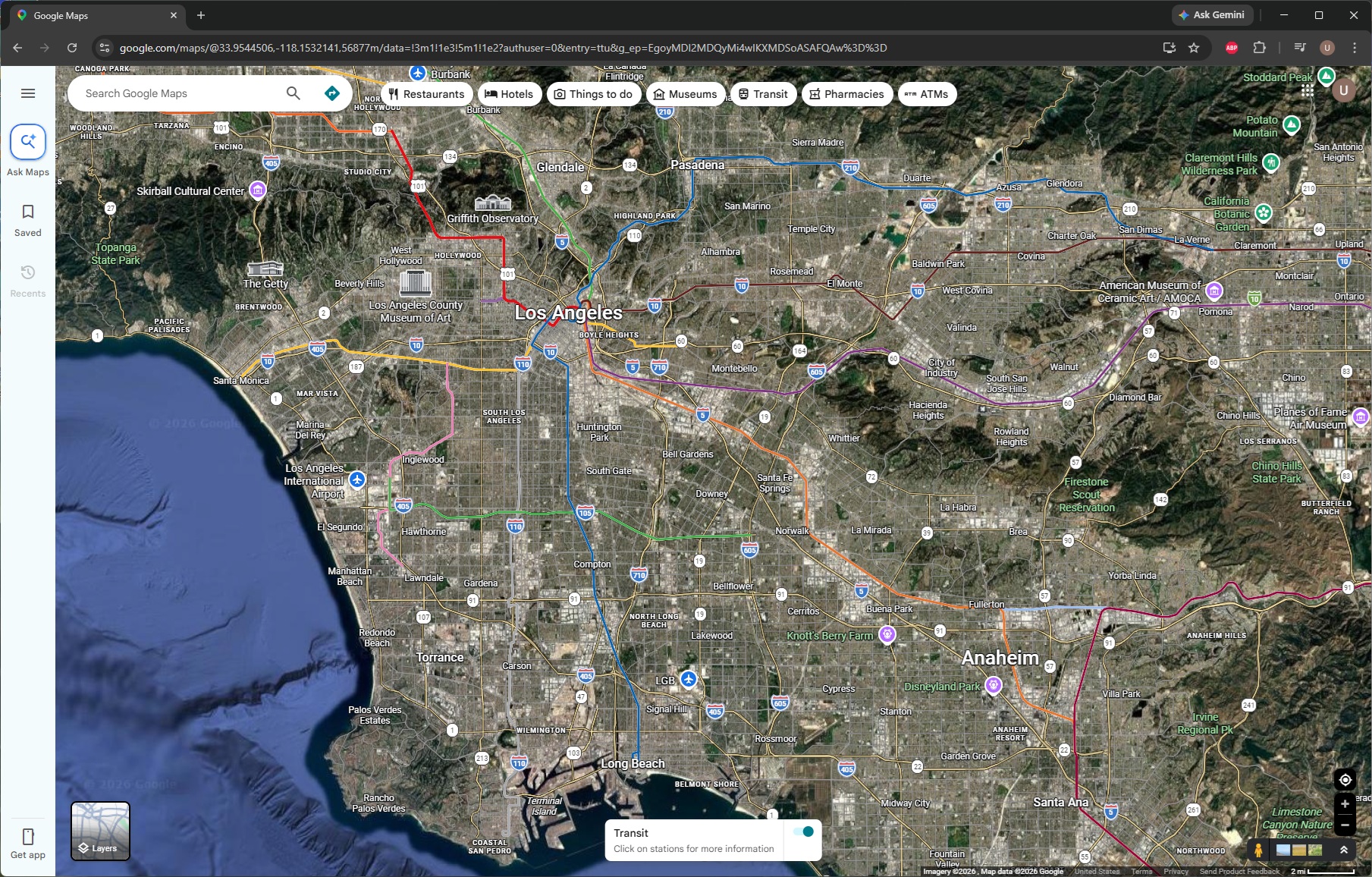Bookmark this page with the star icon
This screenshot has height=877, width=1372.
click(x=1194, y=48)
